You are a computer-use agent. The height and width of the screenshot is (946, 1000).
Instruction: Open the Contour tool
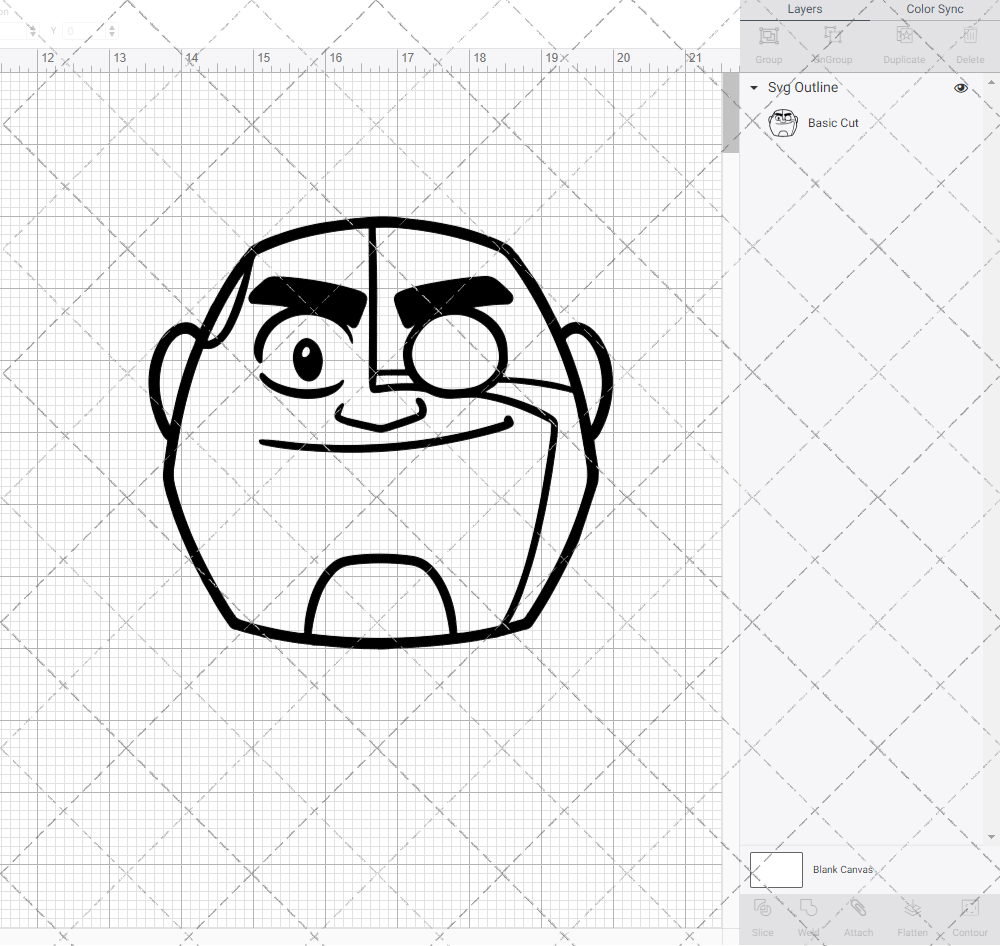click(x=969, y=915)
